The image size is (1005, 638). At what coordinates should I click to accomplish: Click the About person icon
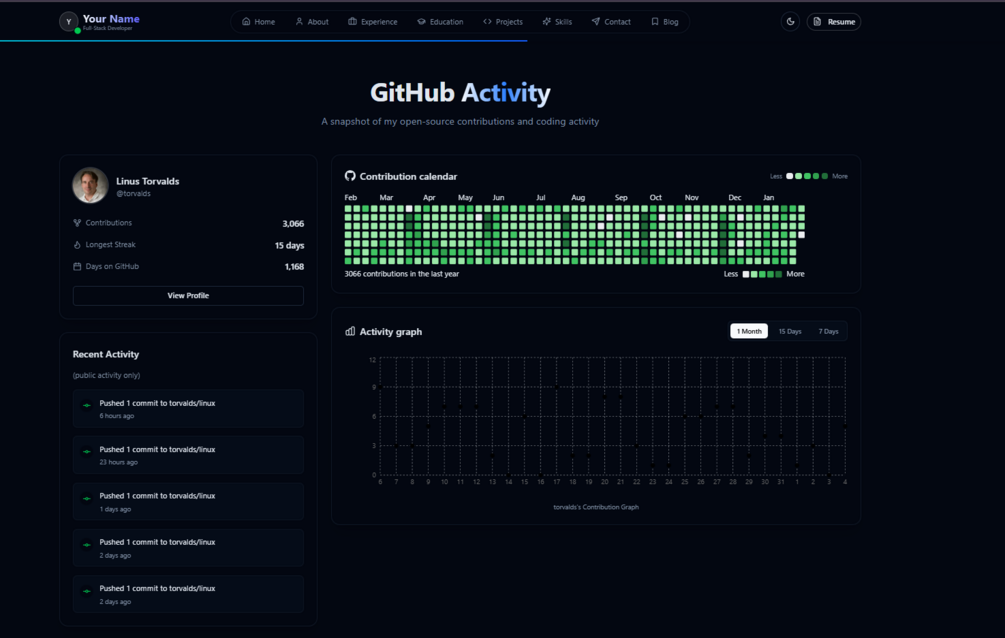[x=299, y=22]
